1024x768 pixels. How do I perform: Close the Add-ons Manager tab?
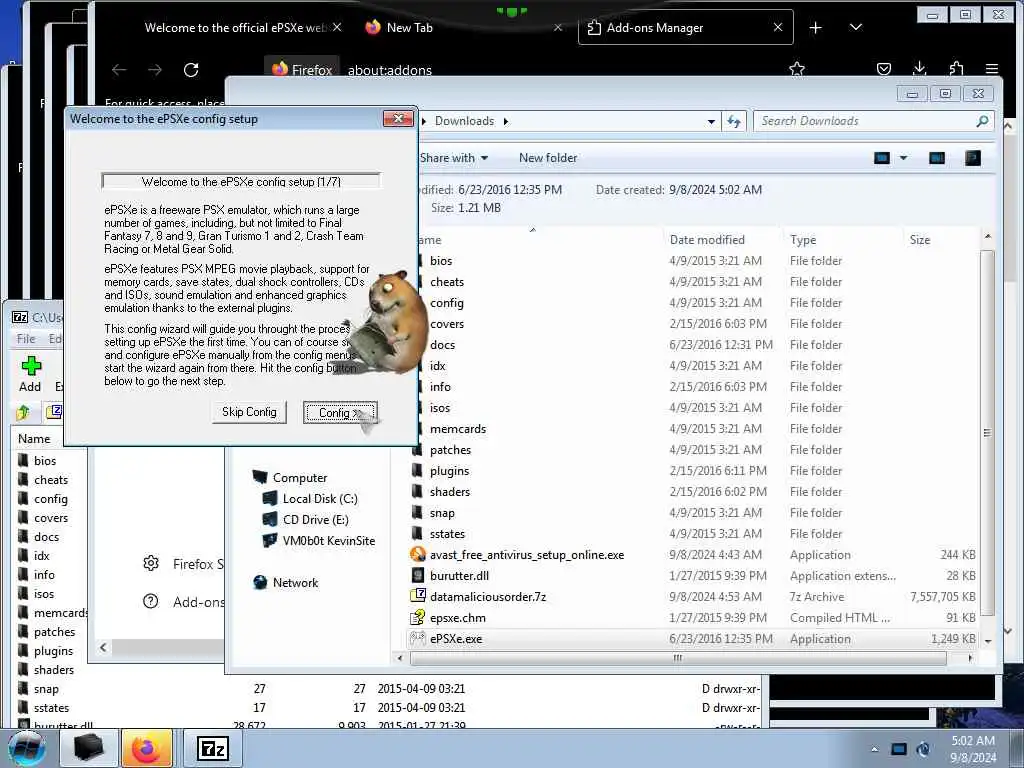(777, 27)
